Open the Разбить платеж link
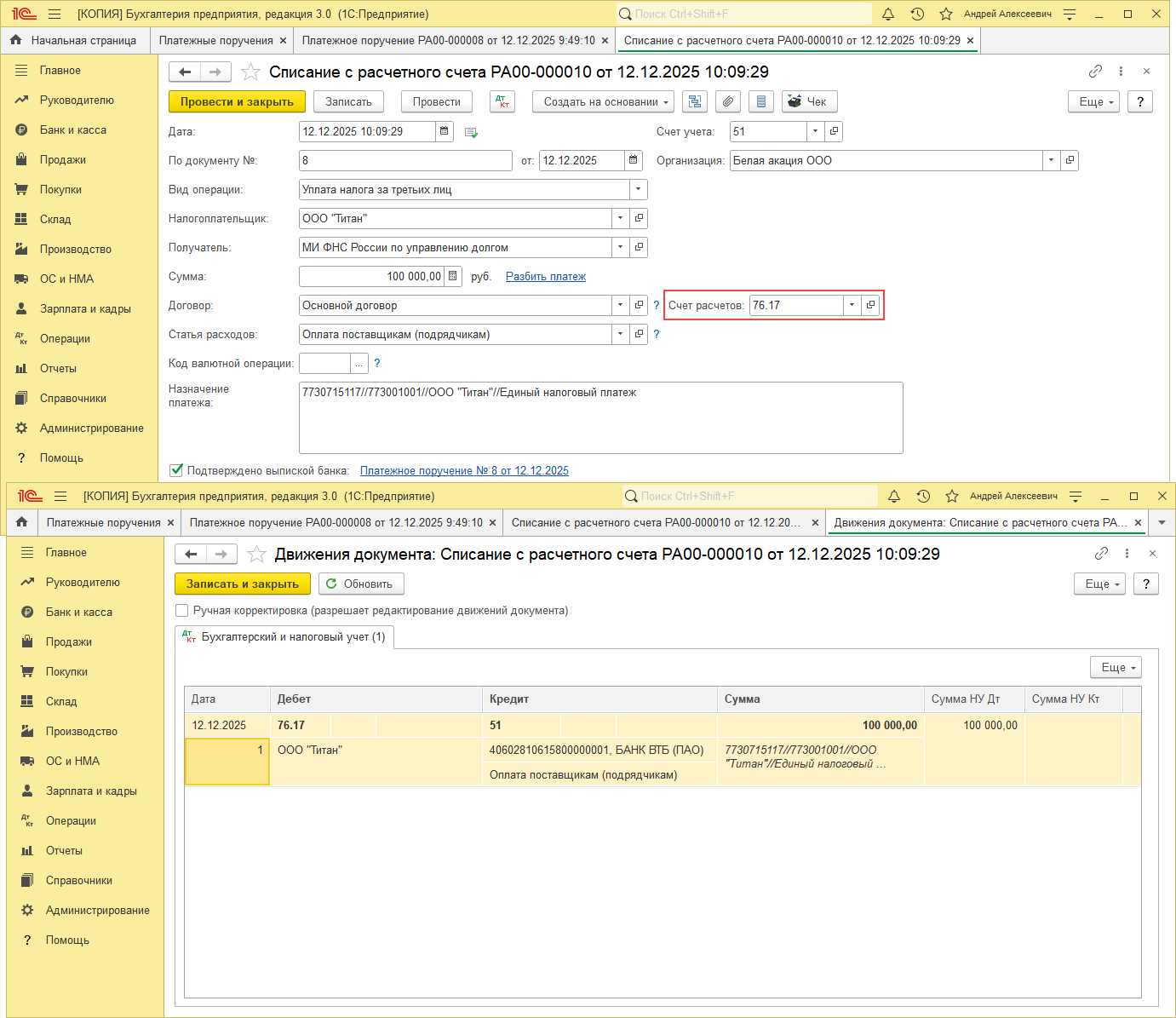Image resolution: width=1176 pixels, height=1018 pixels. (x=546, y=276)
